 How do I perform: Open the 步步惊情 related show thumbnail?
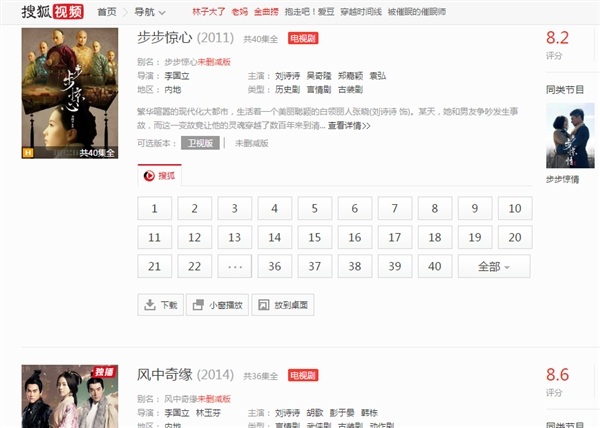tap(570, 135)
